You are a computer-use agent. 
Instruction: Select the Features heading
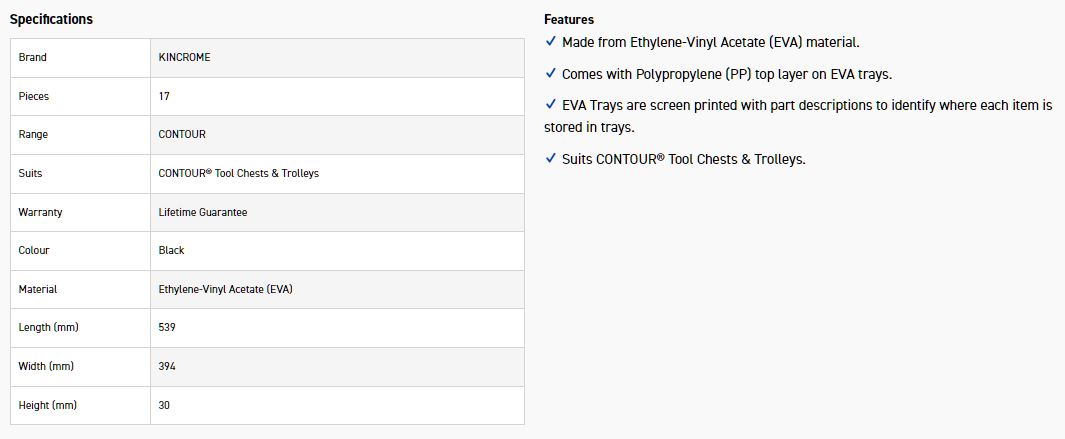pyautogui.click(x=569, y=19)
